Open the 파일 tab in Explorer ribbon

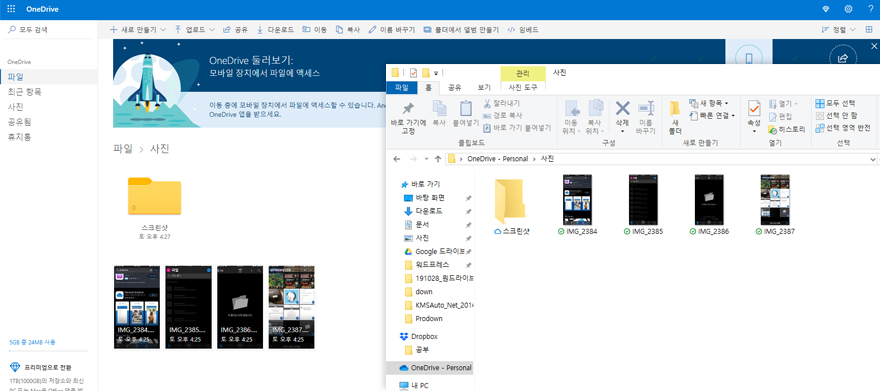coord(402,88)
